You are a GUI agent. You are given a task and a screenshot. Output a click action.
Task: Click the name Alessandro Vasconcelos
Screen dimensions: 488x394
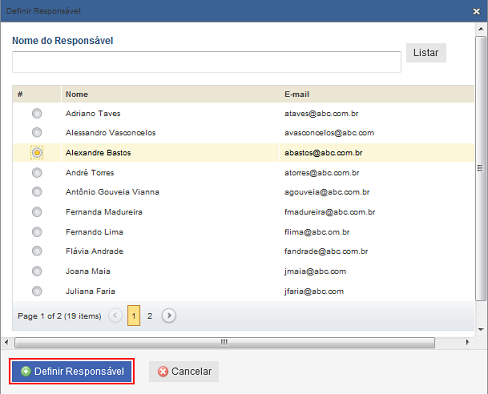coord(111,133)
